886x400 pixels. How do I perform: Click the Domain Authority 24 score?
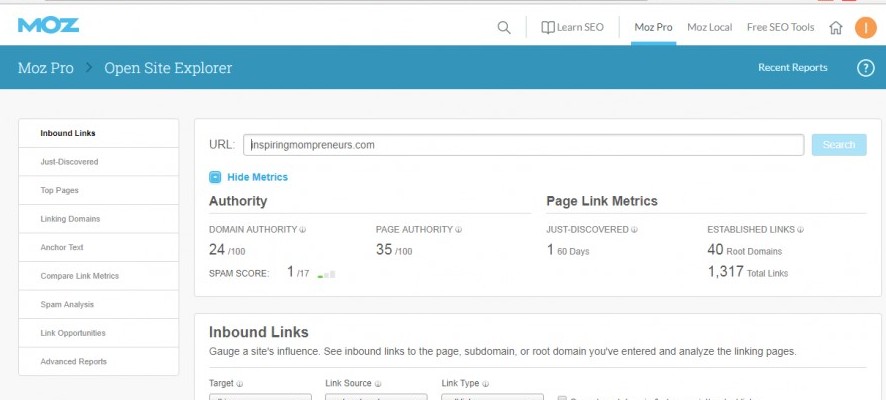(x=227, y=250)
